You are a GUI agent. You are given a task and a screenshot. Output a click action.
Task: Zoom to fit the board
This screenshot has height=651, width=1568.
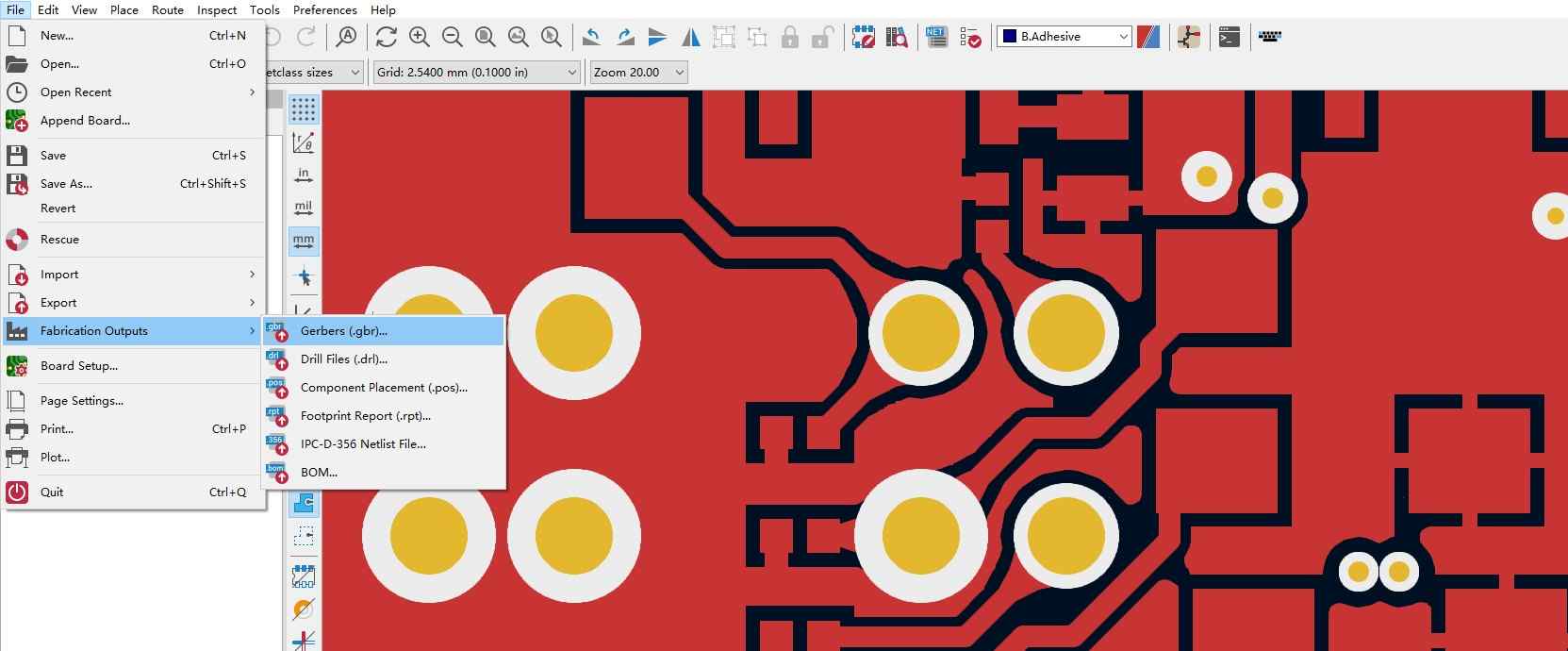[x=485, y=37]
